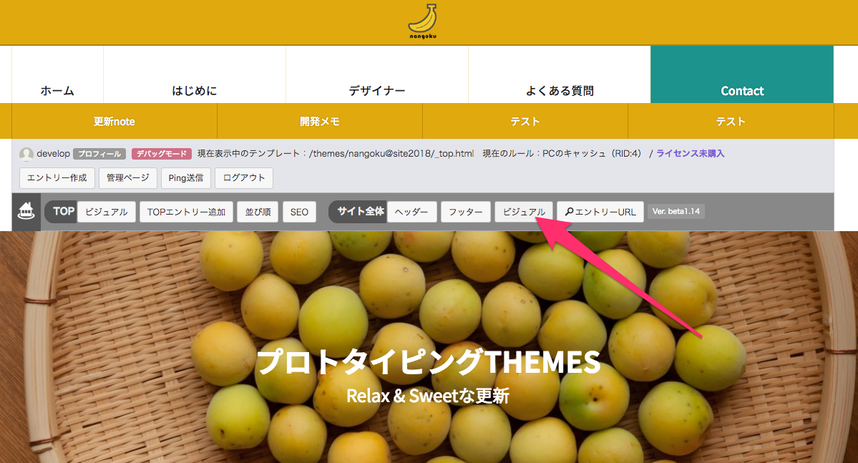Open 管理ページ button

[127, 178]
